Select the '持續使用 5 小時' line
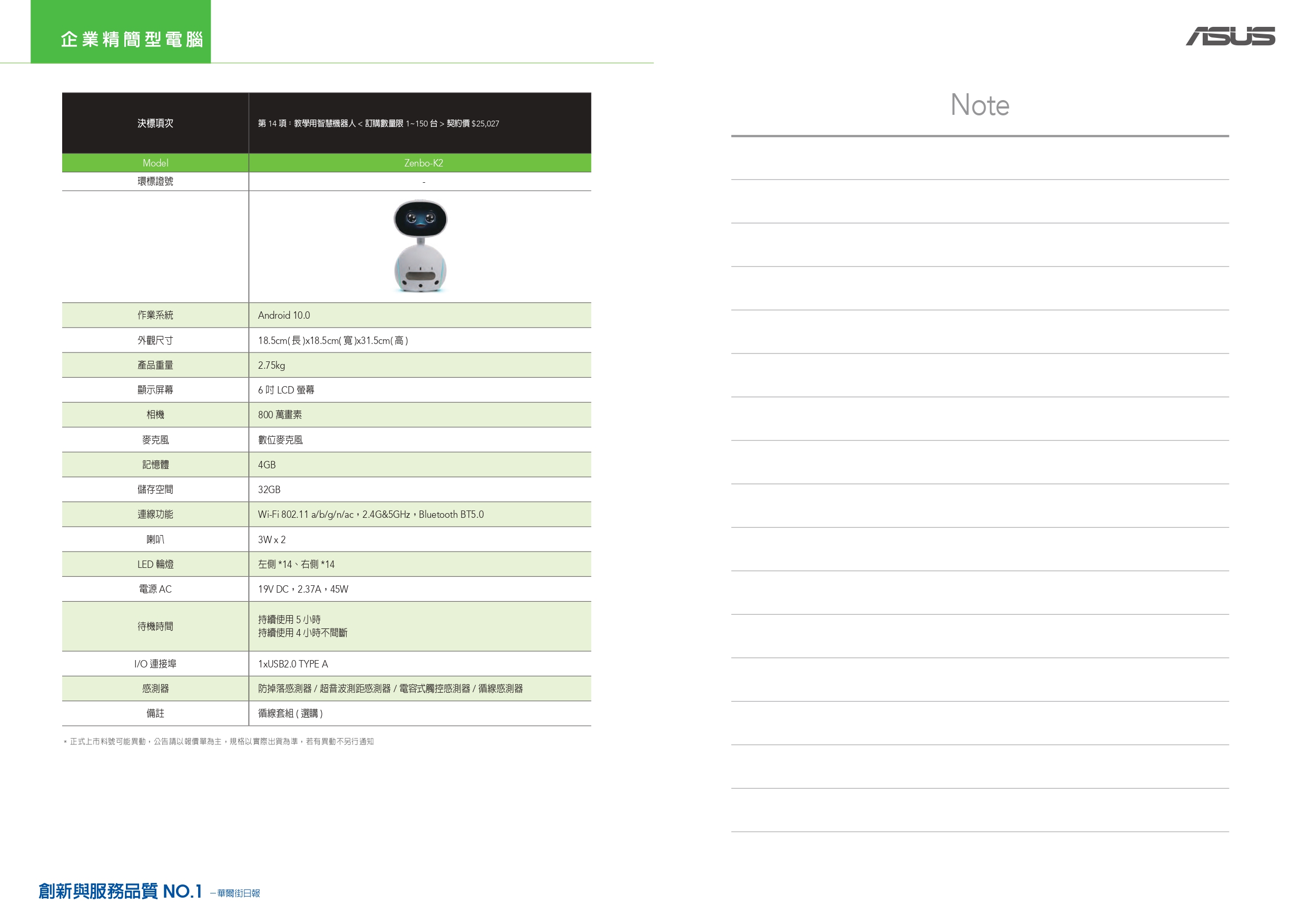The image size is (1307, 924). (289, 620)
